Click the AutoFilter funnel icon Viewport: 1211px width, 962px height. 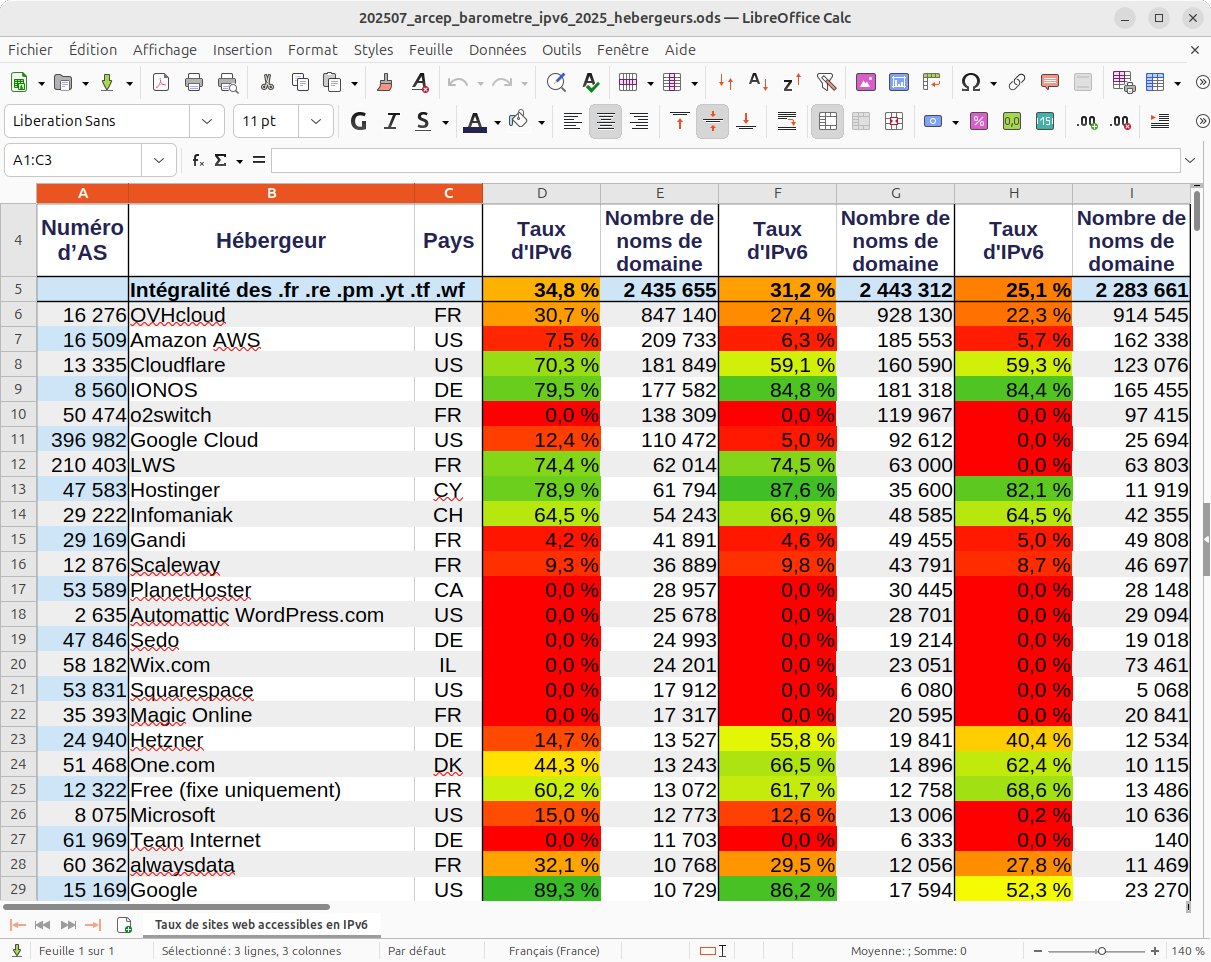click(826, 83)
